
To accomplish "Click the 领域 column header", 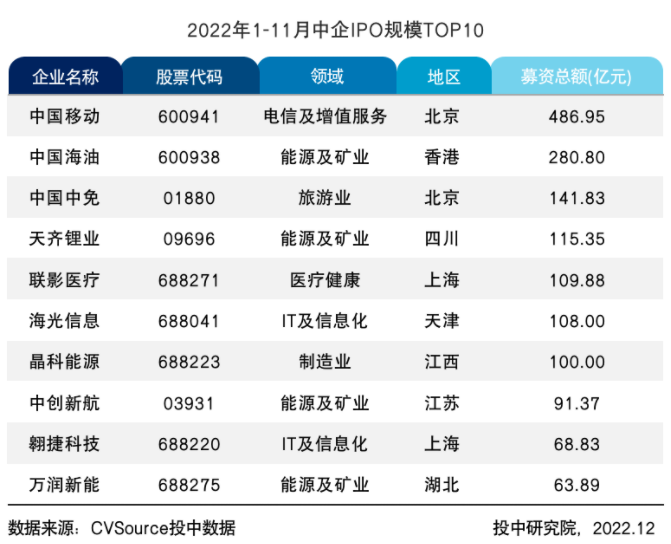I will [327, 76].
